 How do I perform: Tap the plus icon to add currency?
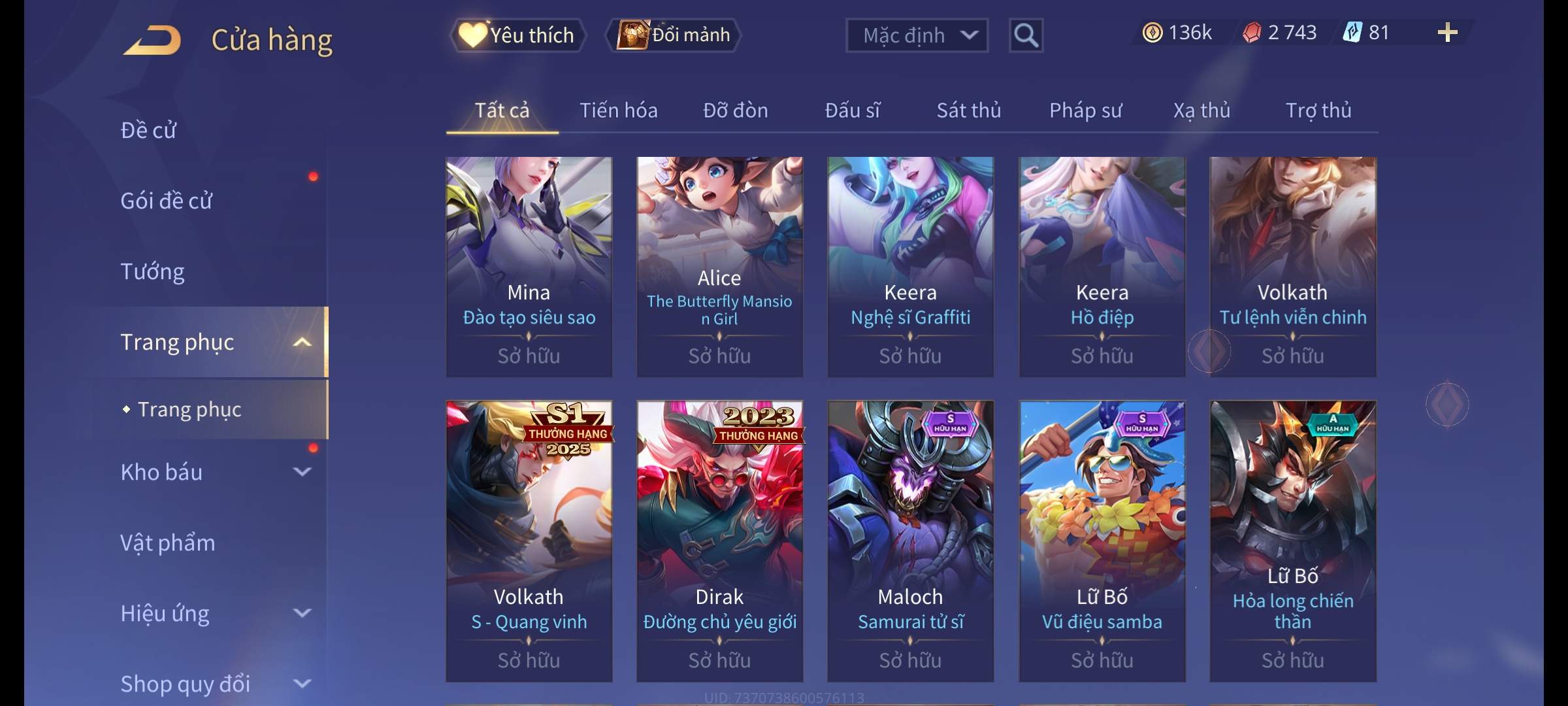(x=1448, y=33)
